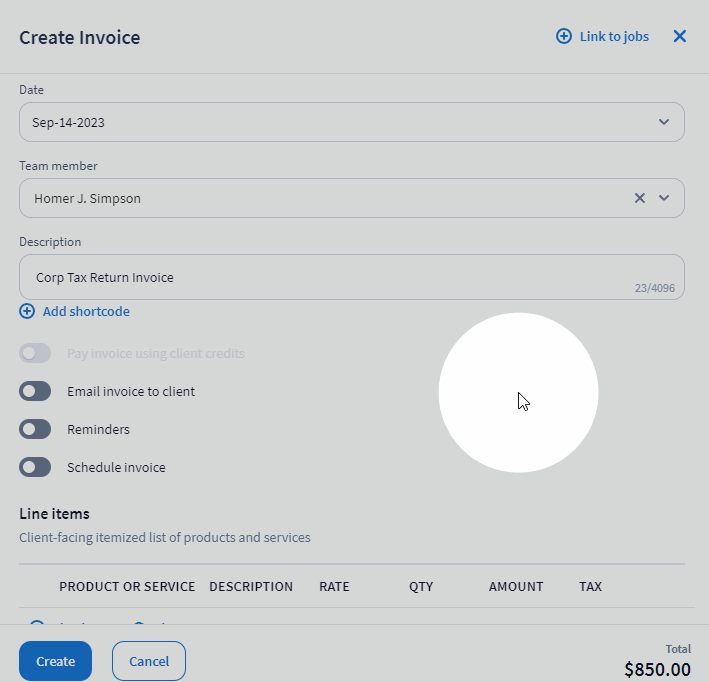
Task: Click the TAX column header
Action: [x=590, y=587]
